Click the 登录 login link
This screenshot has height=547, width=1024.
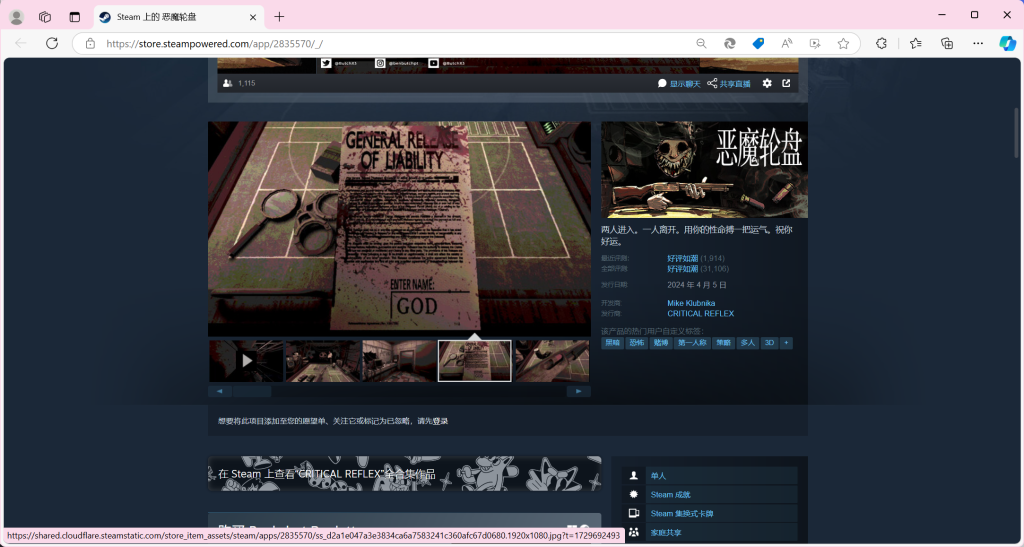click(441, 421)
